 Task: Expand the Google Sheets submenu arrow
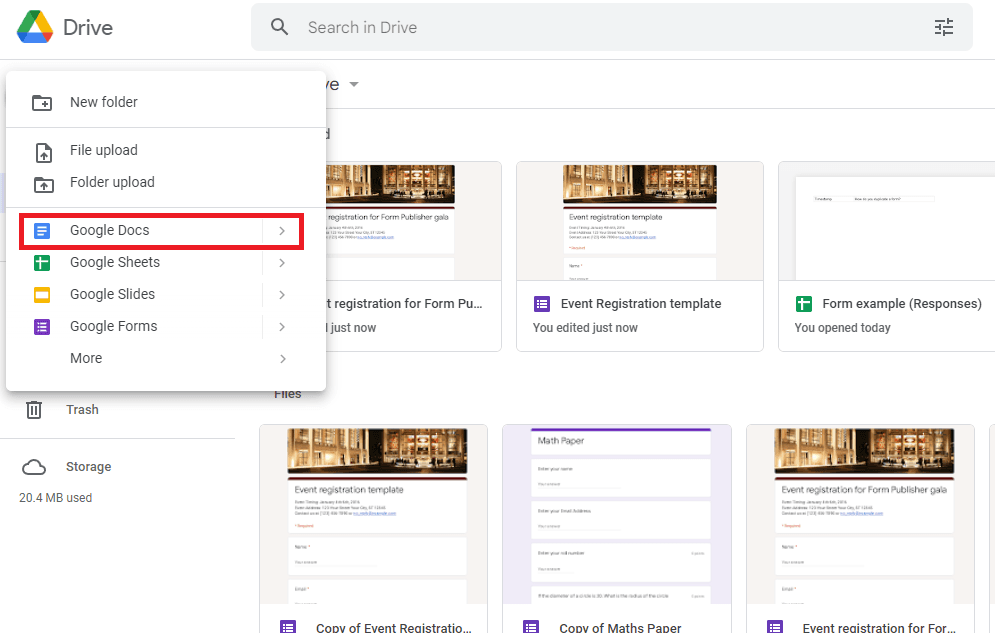tap(282, 263)
